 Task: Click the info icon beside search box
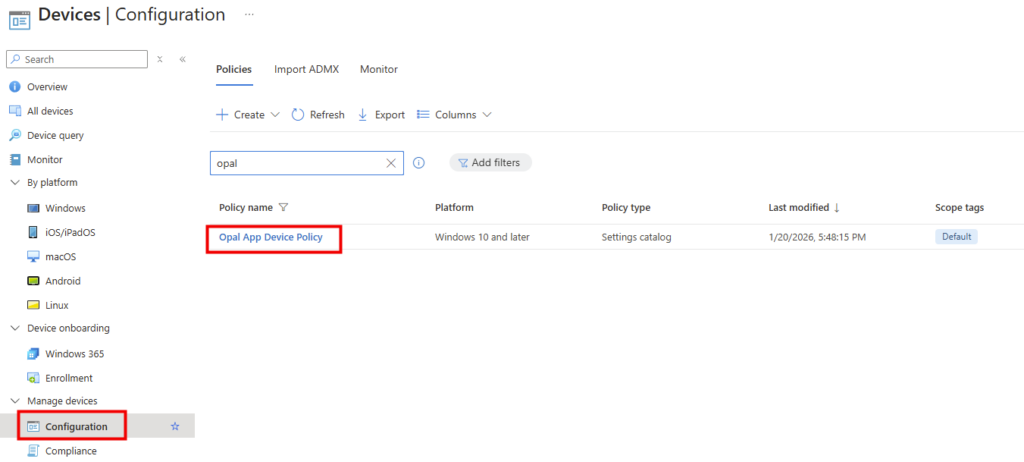pos(419,163)
